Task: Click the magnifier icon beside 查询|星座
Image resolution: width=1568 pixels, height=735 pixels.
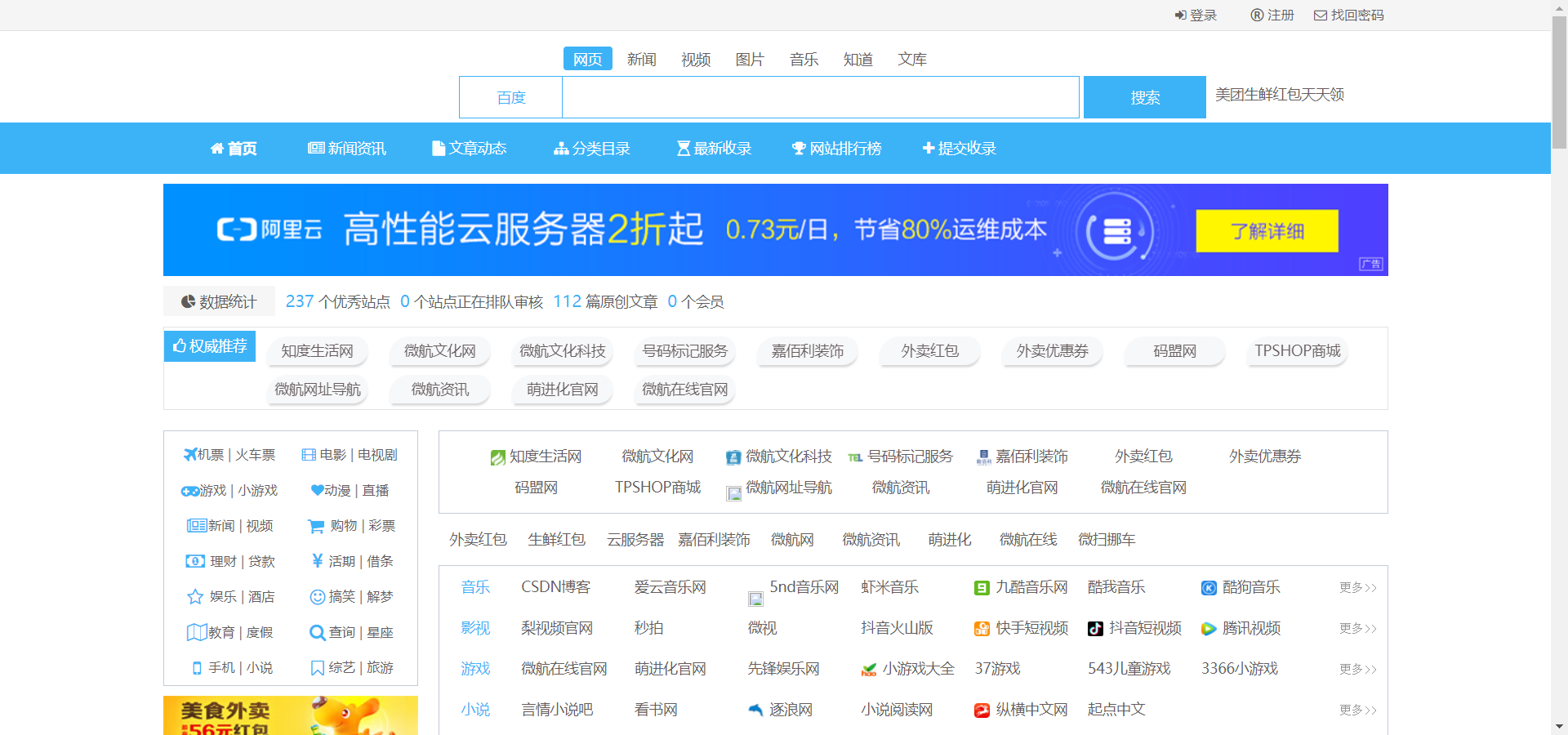Action: click(317, 632)
